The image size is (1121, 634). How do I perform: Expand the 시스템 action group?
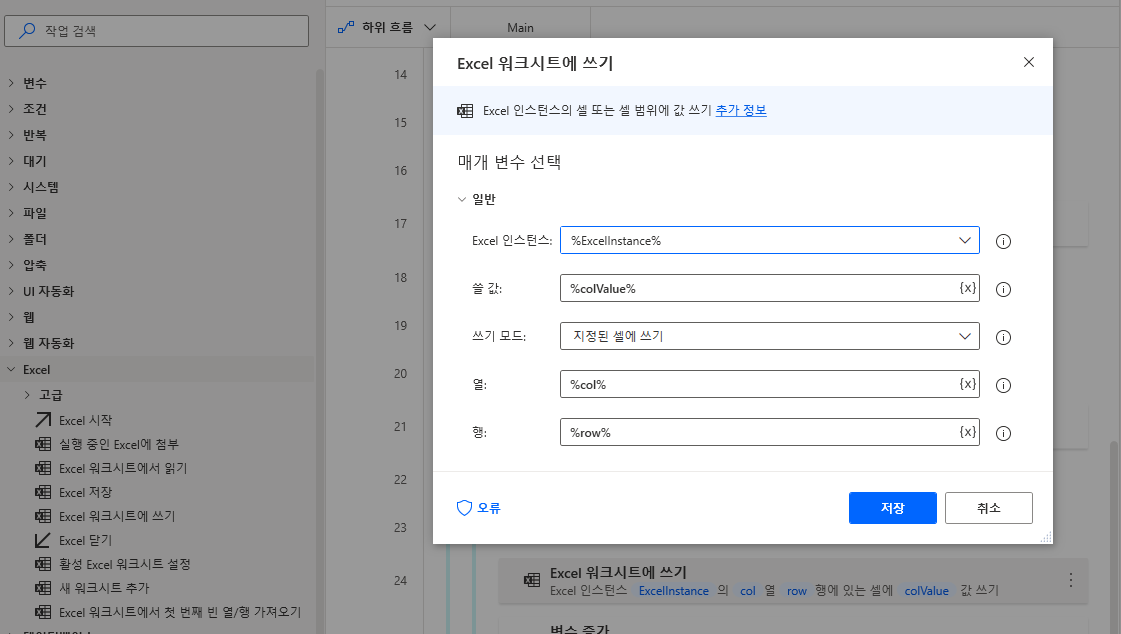click(11, 187)
